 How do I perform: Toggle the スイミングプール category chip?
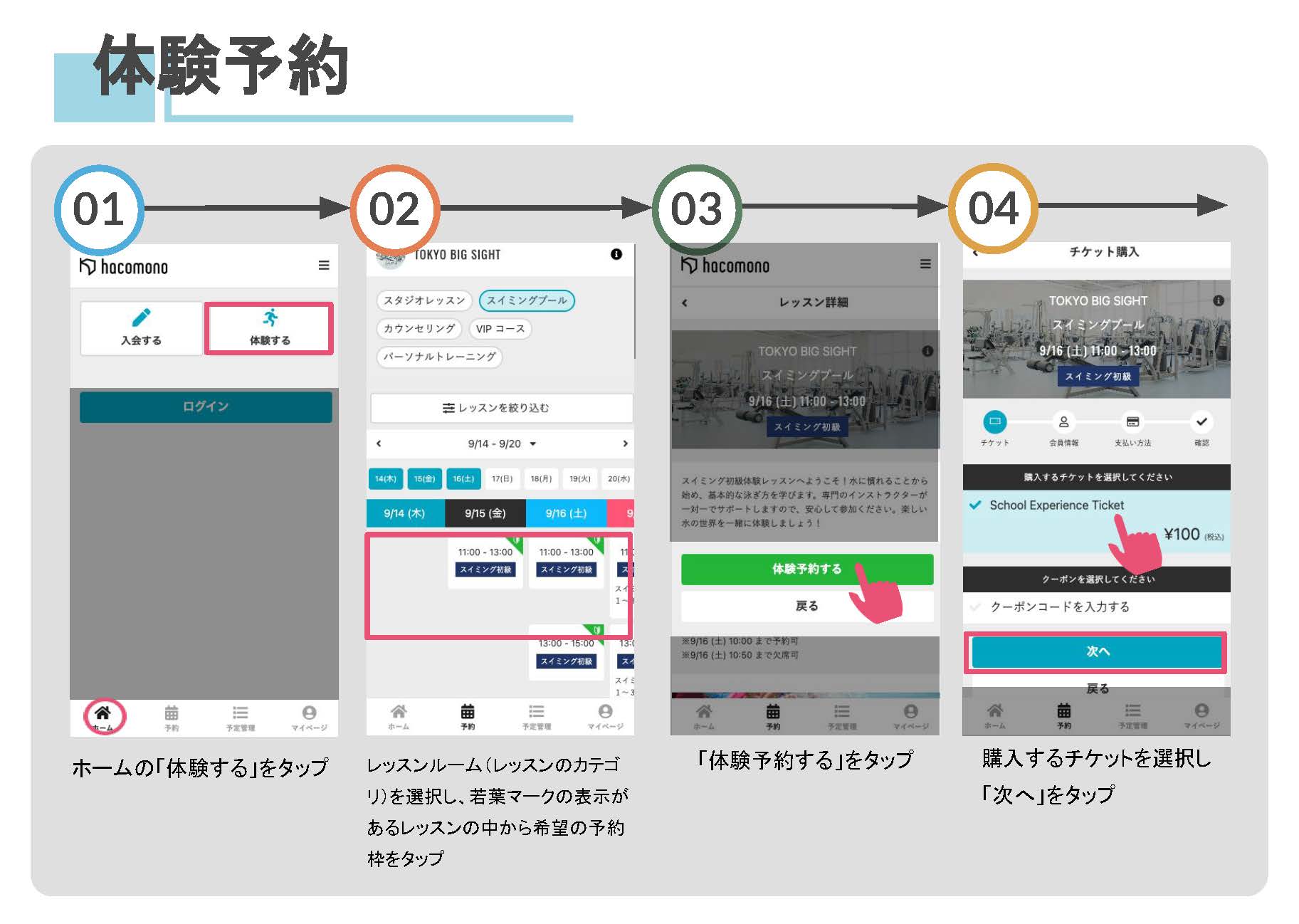click(x=527, y=300)
